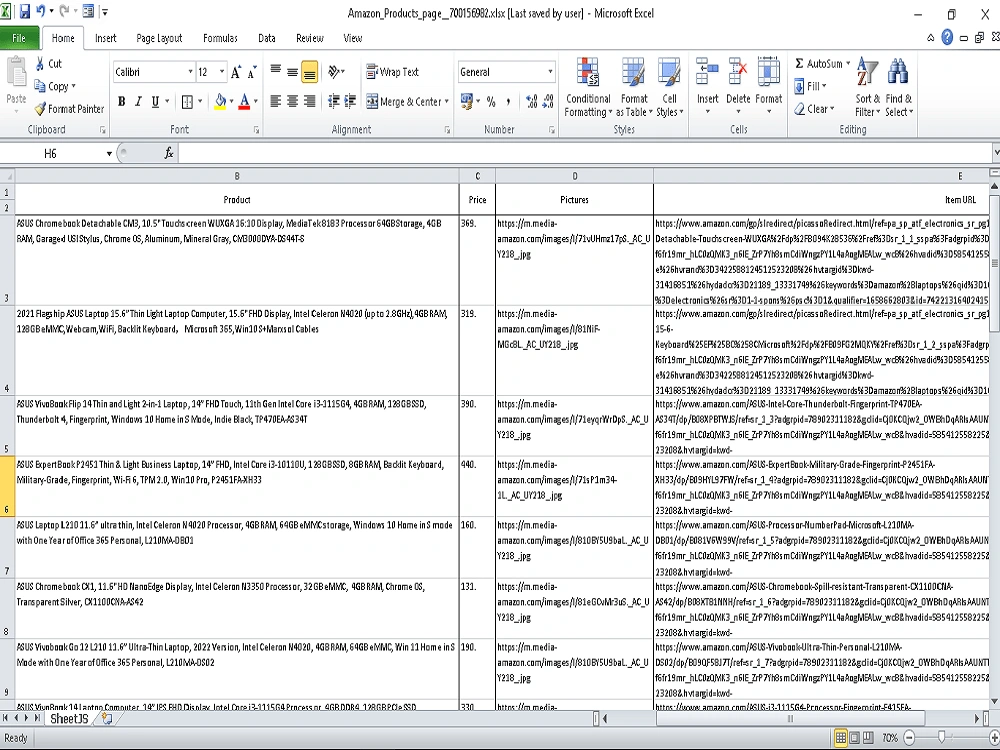This screenshot has height=750, width=1000.
Task: Undo the last action from the quick access toolbar
Action: pyautogui.click(x=41, y=11)
